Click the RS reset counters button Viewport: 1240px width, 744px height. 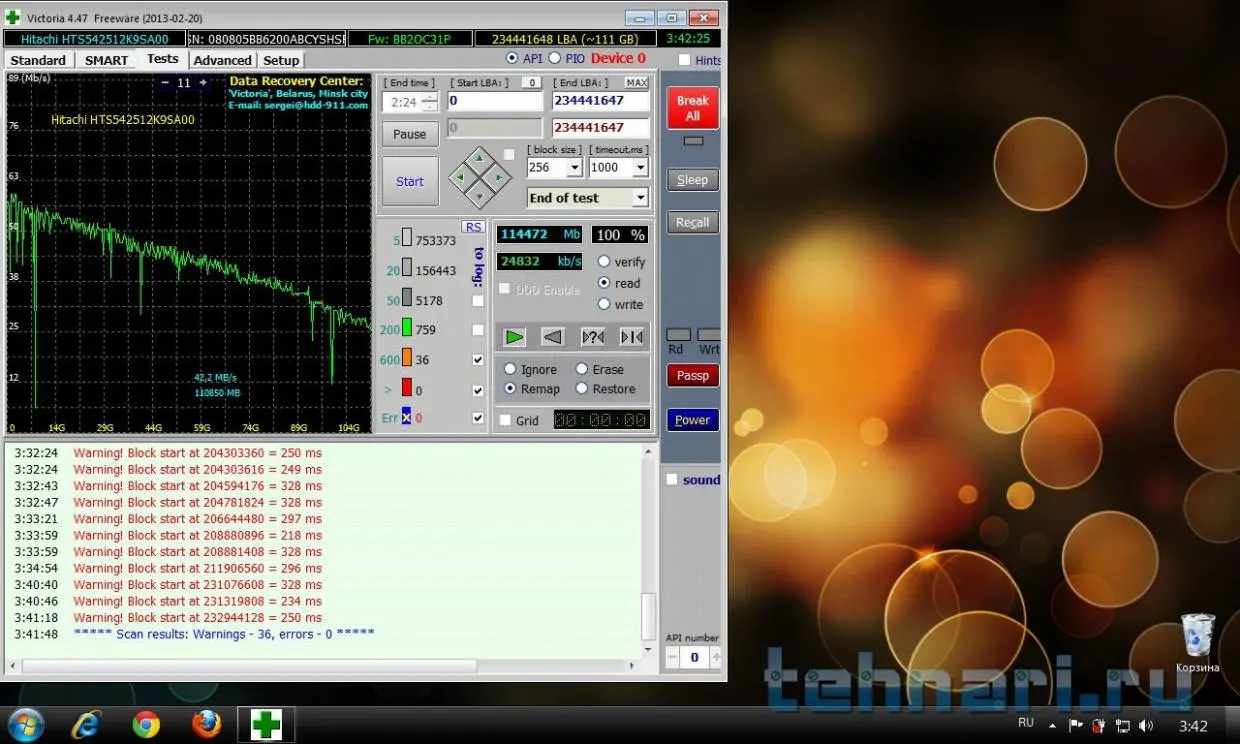click(473, 227)
